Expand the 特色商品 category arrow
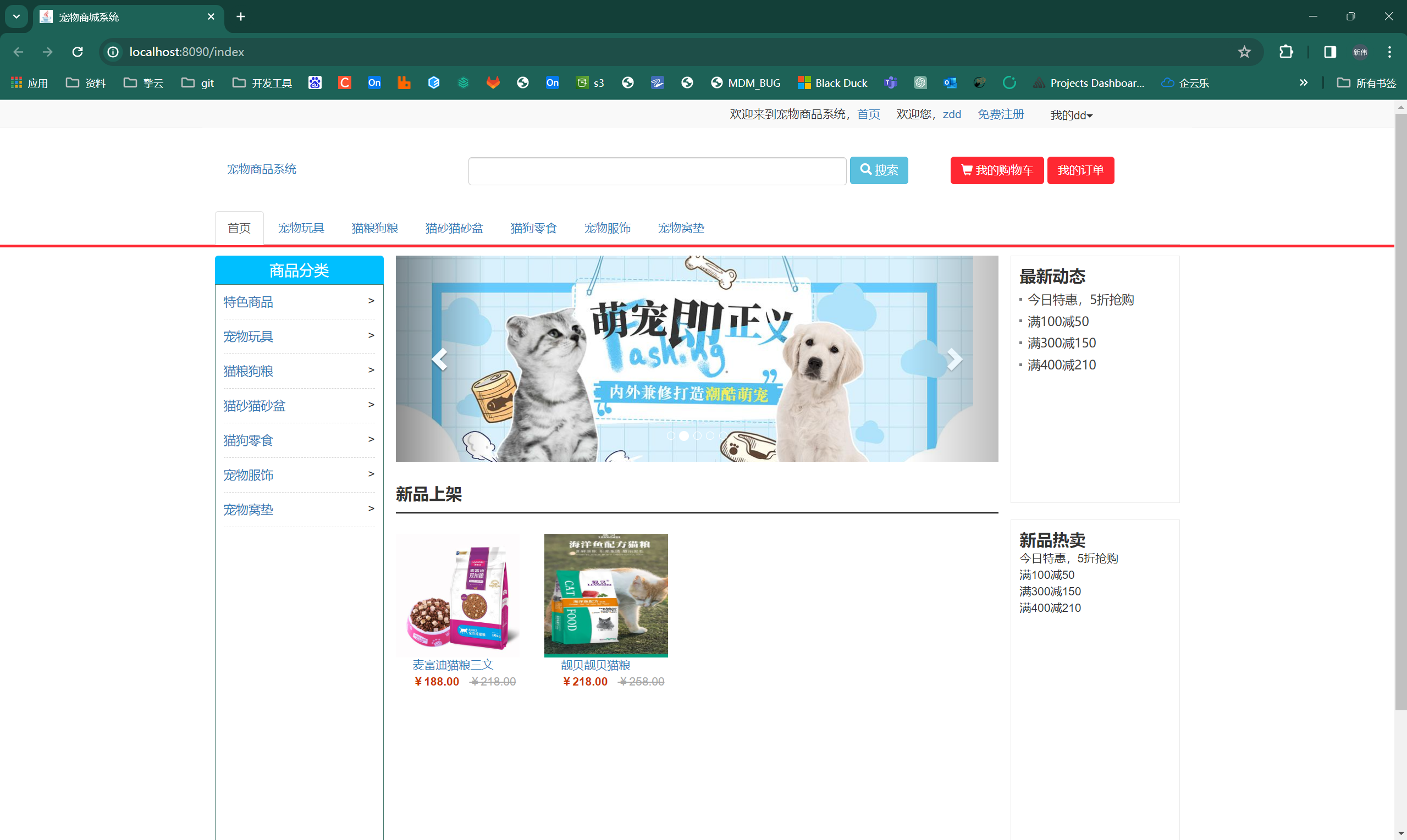The height and width of the screenshot is (840, 1407). 371,301
